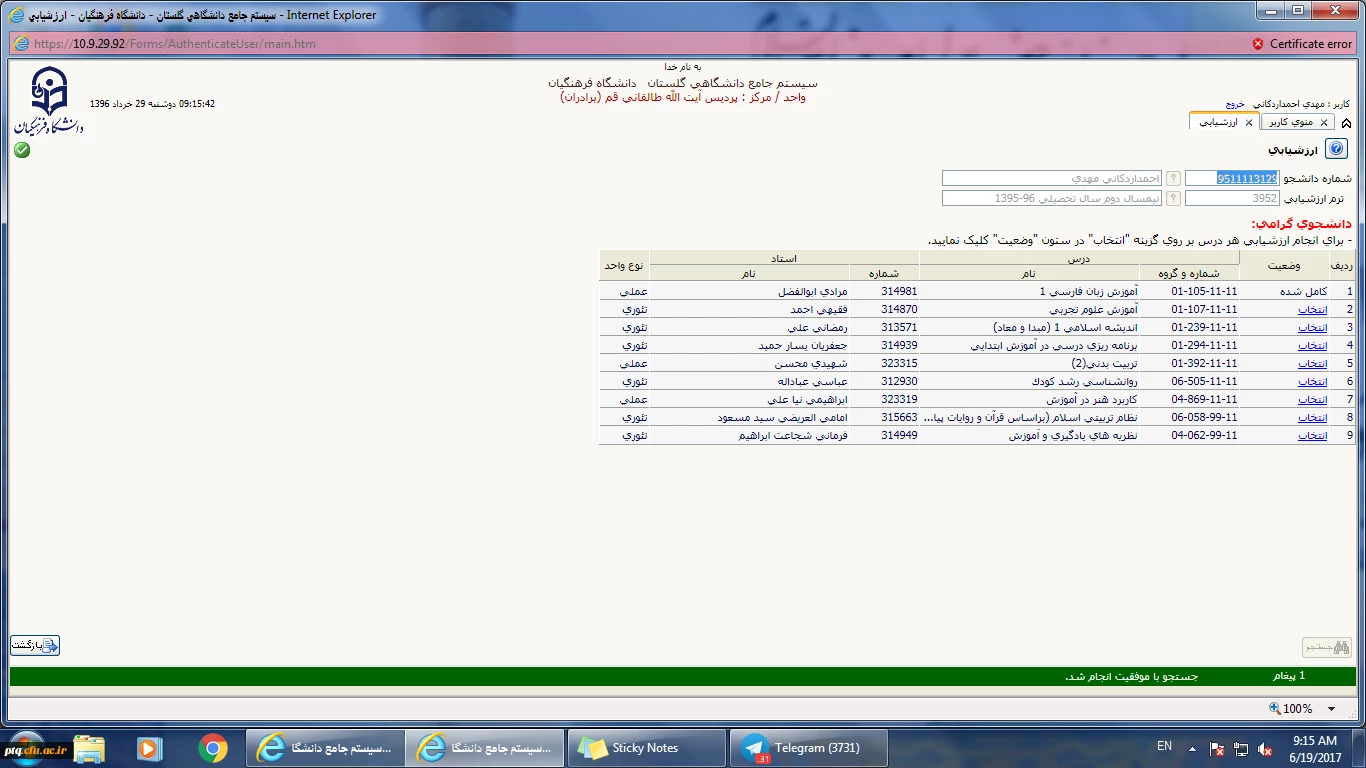Click the lookup icon beside student number field
Screen dimensions: 1366x768
(x=1174, y=178)
